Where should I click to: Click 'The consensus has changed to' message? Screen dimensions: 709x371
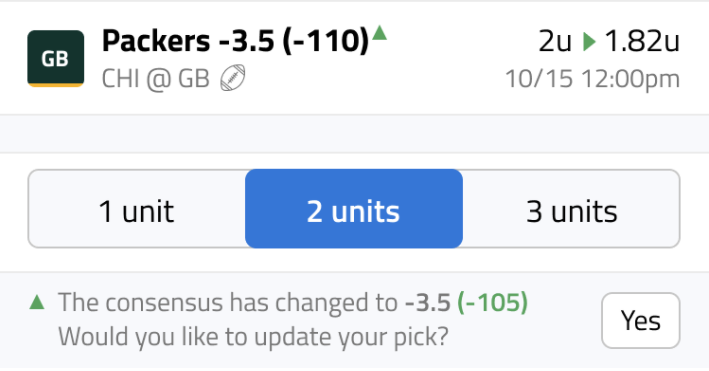coord(228,302)
